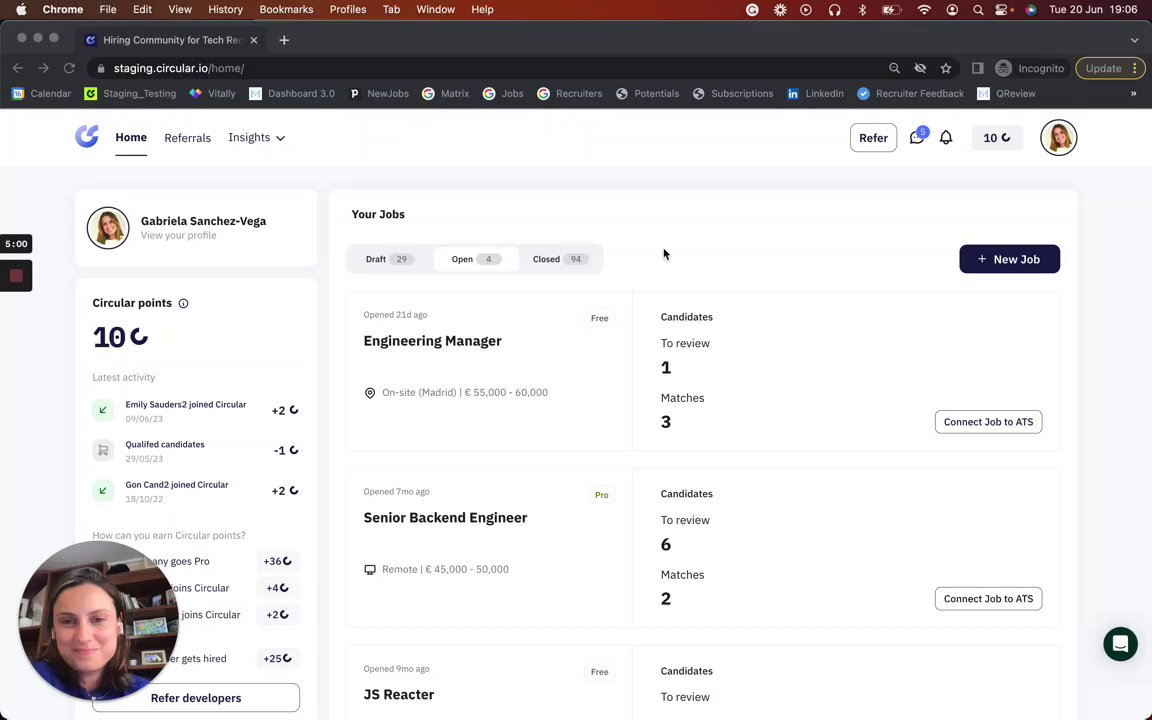Create a New Job
Image resolution: width=1152 pixels, height=720 pixels.
pos(1009,259)
